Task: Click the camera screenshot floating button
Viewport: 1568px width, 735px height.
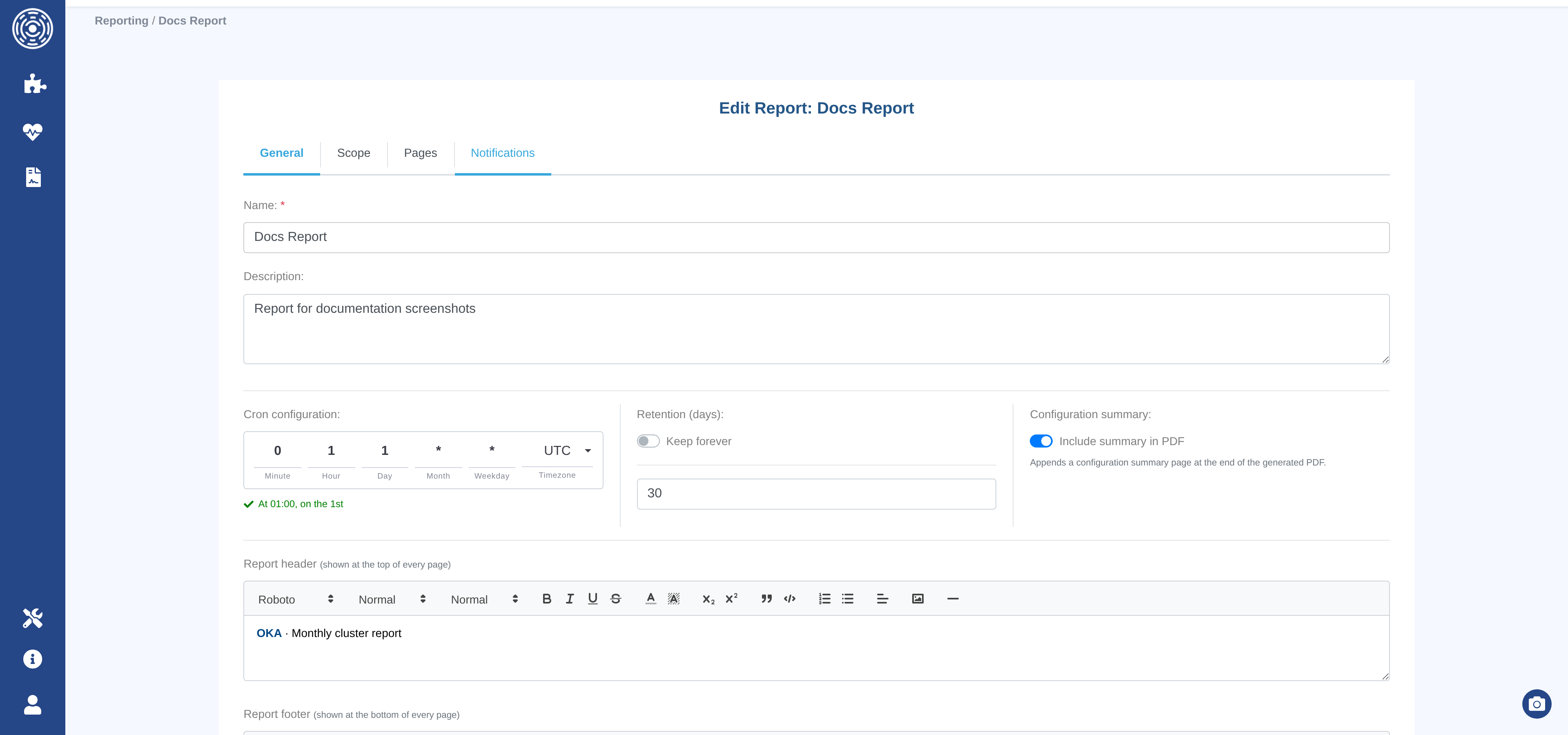Action: 1536,704
